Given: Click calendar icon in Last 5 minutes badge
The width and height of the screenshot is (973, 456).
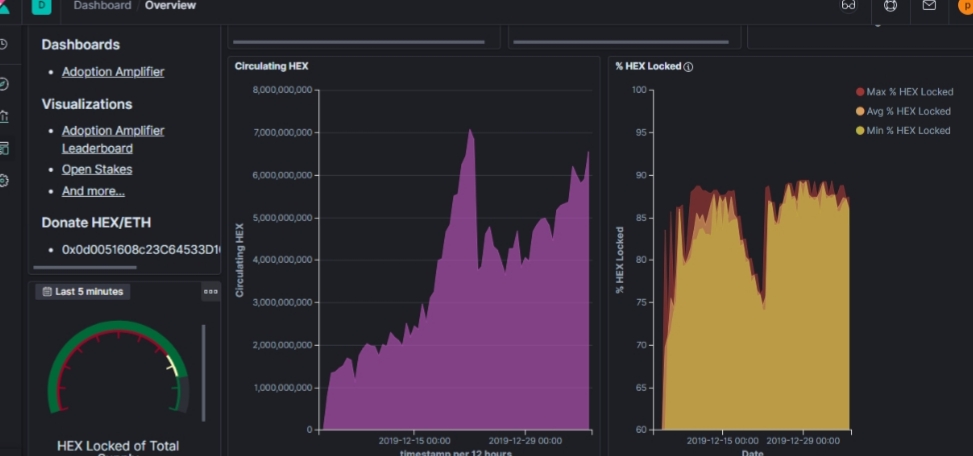Looking at the screenshot, I should pyautogui.click(x=47, y=292).
